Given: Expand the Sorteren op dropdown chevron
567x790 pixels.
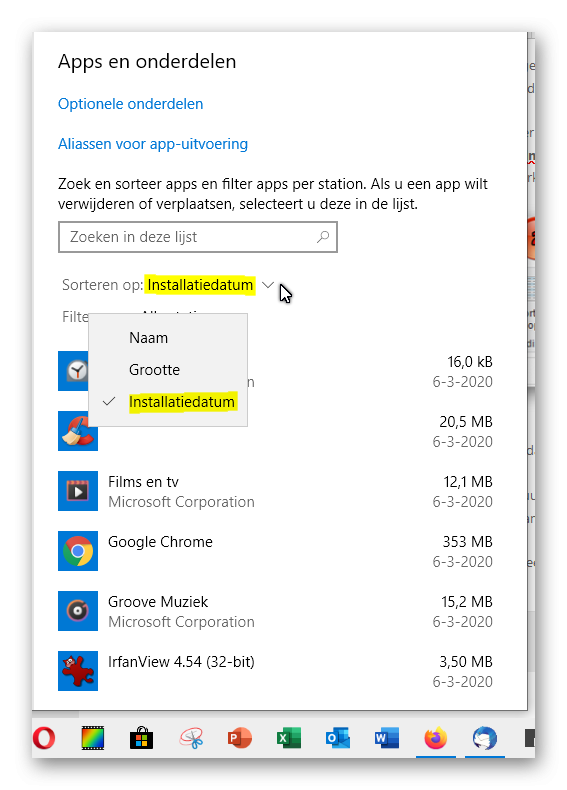Looking at the screenshot, I should (x=268, y=285).
